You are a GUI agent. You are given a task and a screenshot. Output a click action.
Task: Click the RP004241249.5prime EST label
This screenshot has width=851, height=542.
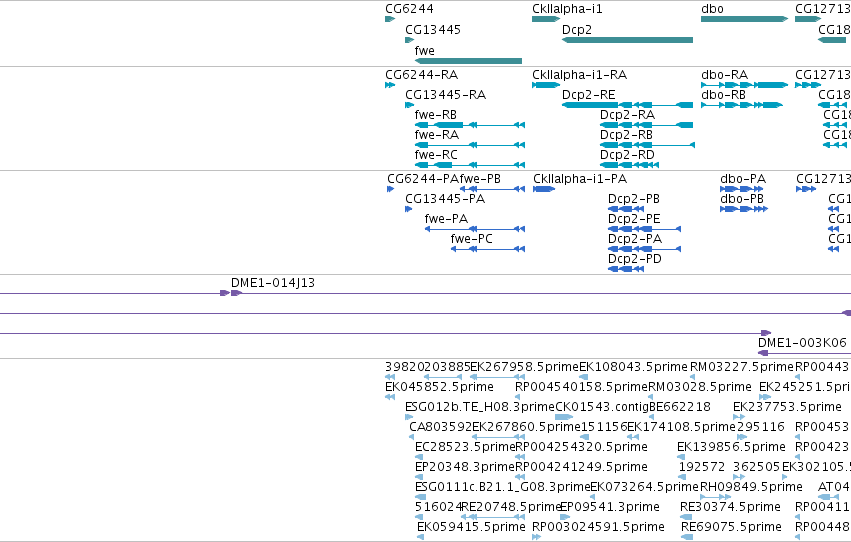(581, 467)
